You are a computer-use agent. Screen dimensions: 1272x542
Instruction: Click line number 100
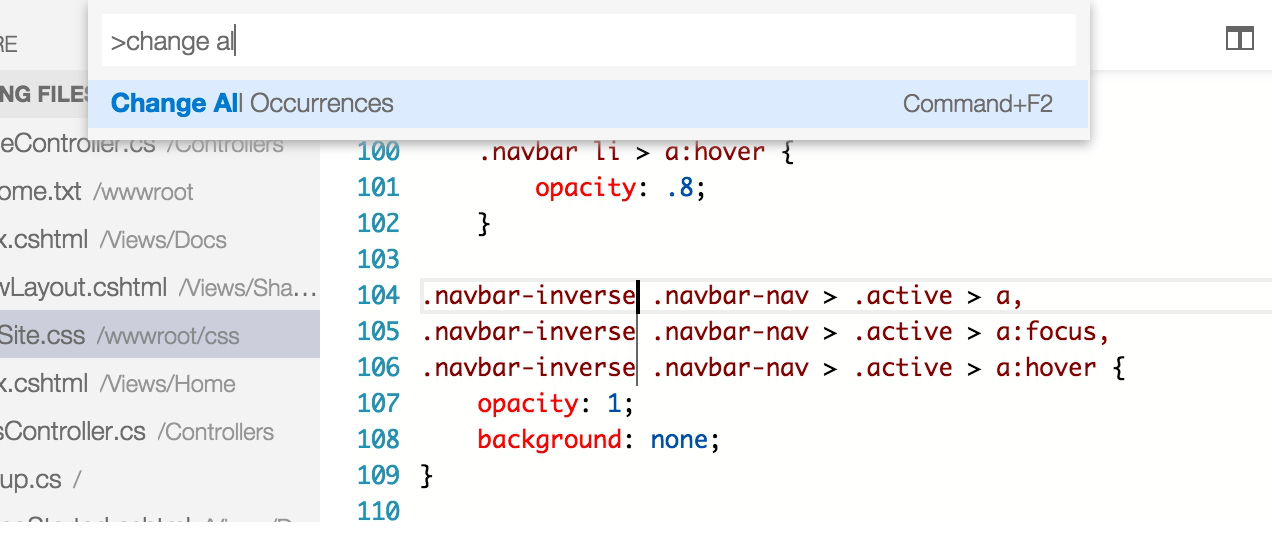(378, 152)
